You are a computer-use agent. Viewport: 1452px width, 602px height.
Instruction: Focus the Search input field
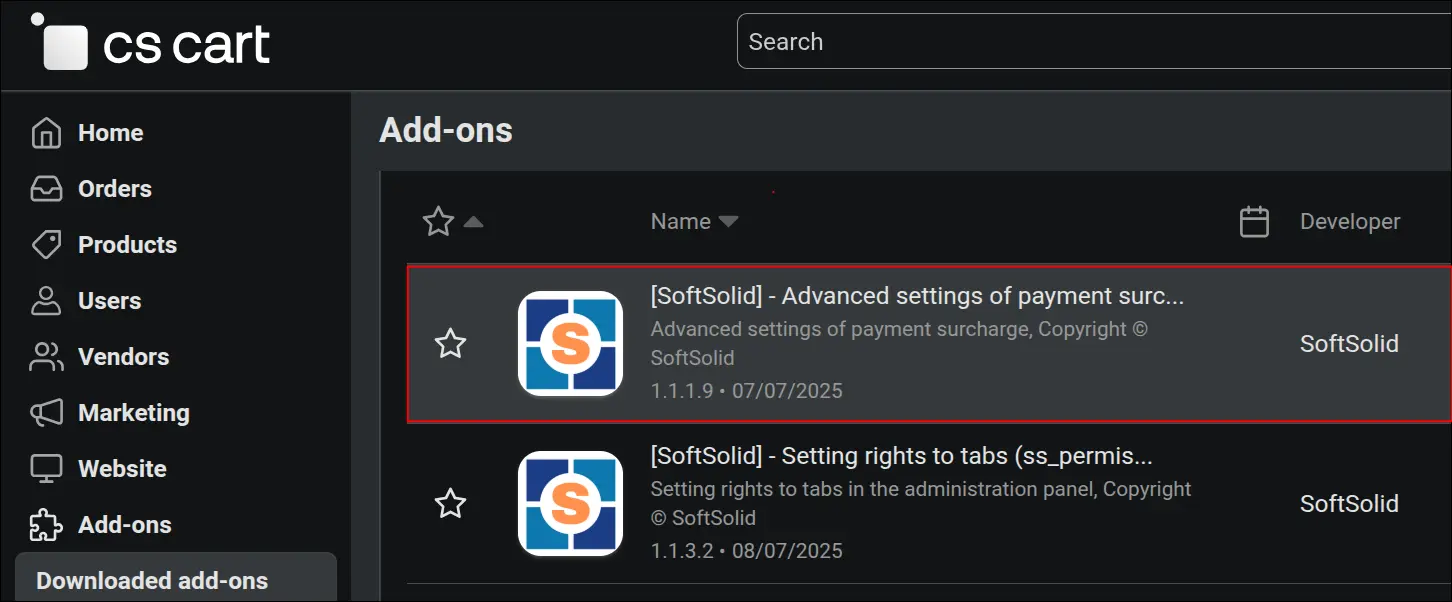click(x=1094, y=42)
